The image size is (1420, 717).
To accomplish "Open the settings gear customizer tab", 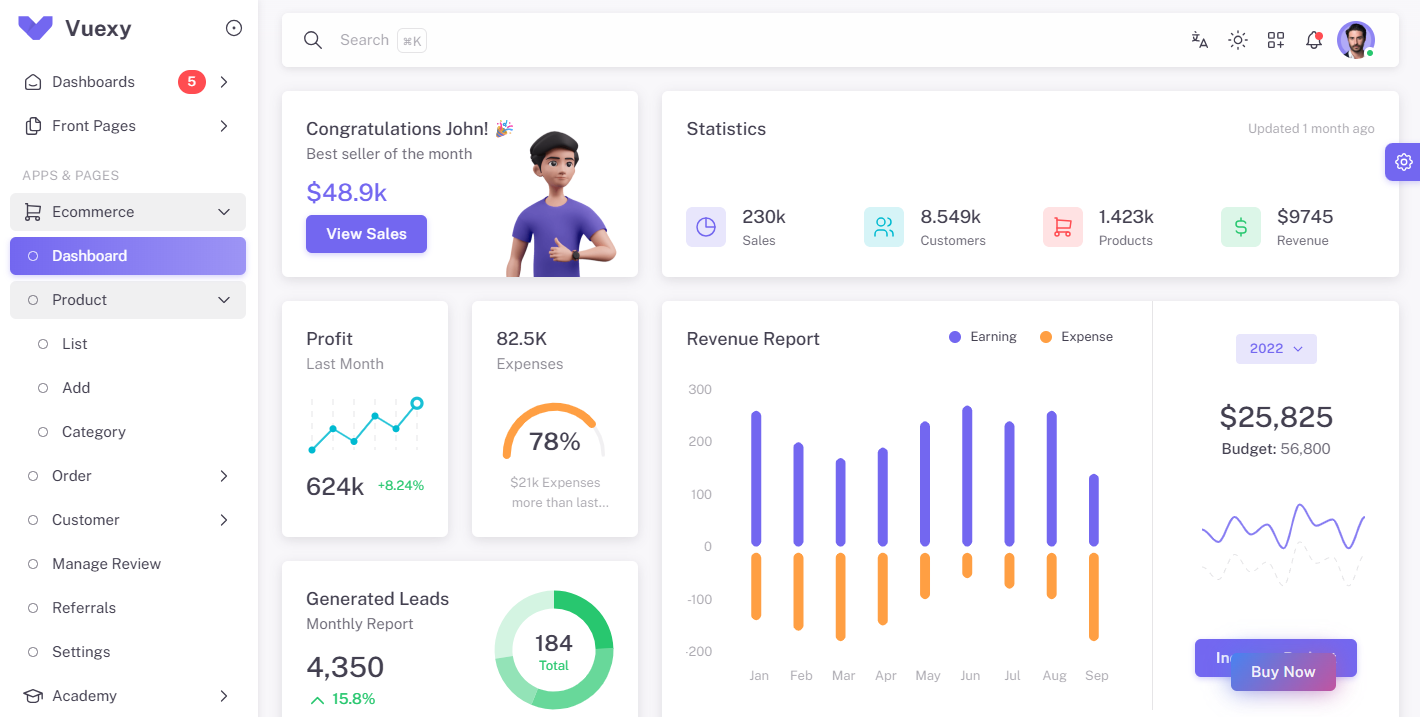I will (x=1403, y=162).
